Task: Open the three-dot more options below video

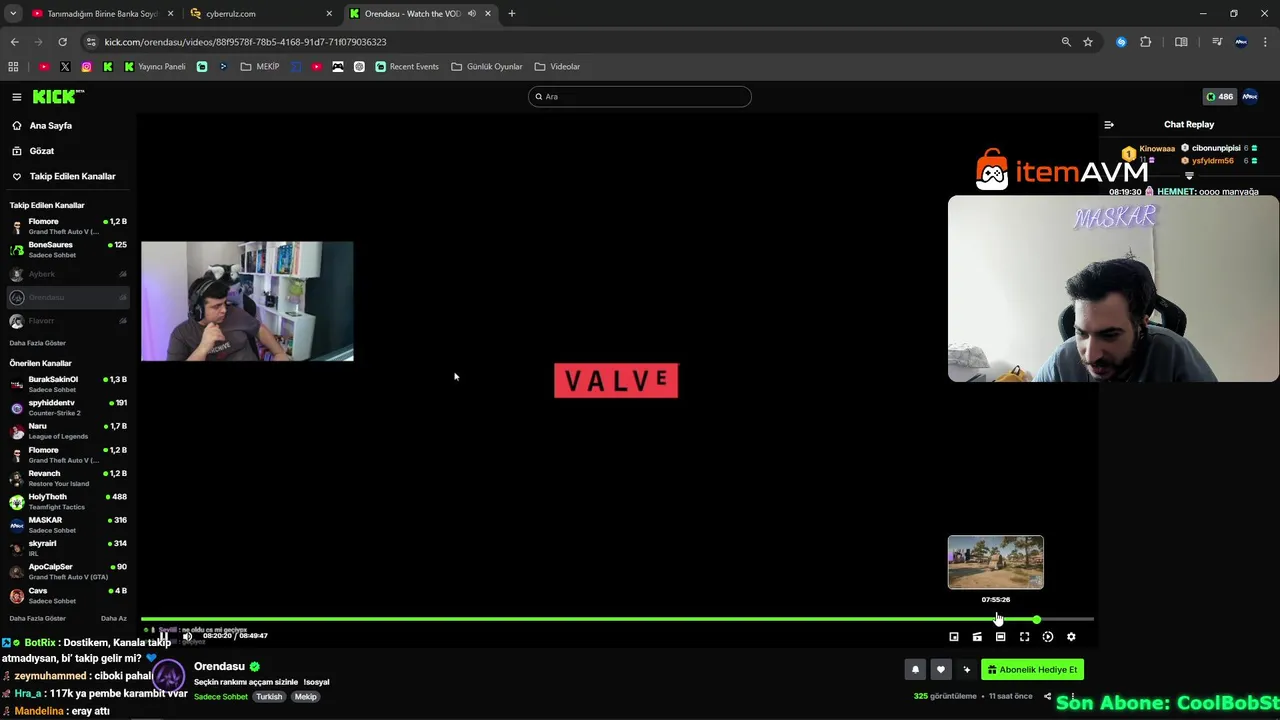Action: tap(1073, 696)
